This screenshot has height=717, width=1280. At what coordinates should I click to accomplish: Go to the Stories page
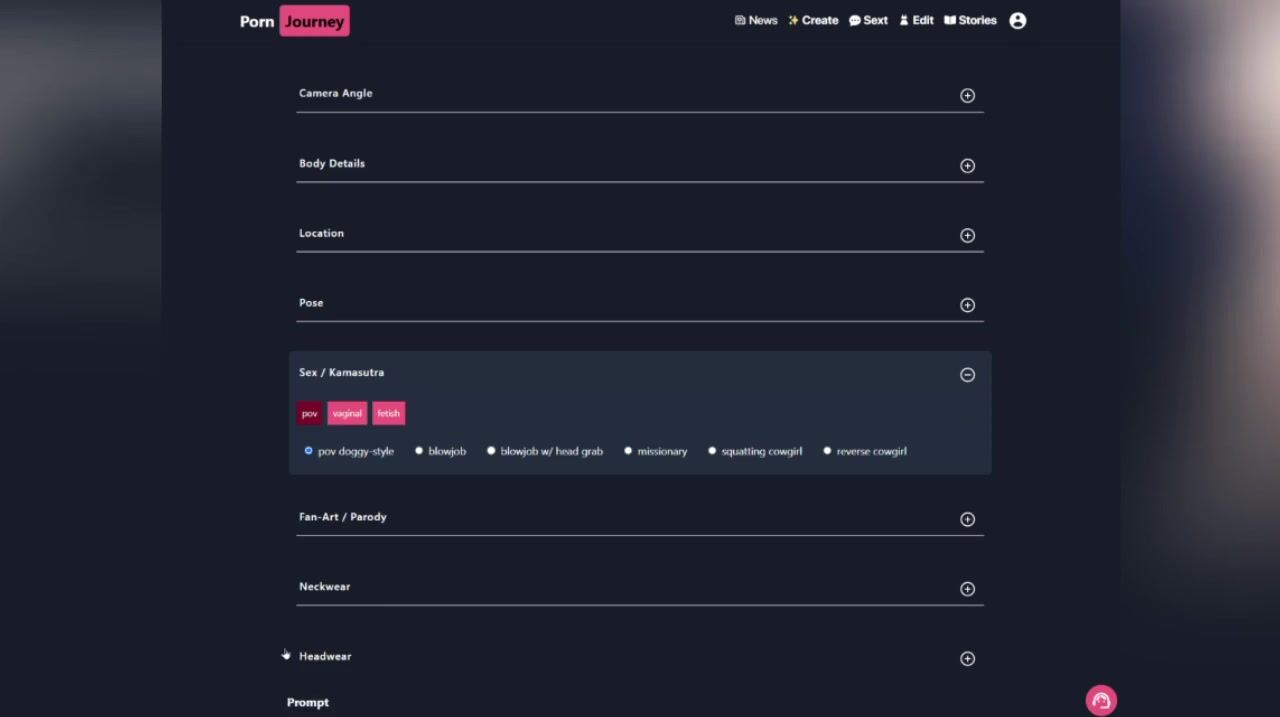click(970, 20)
